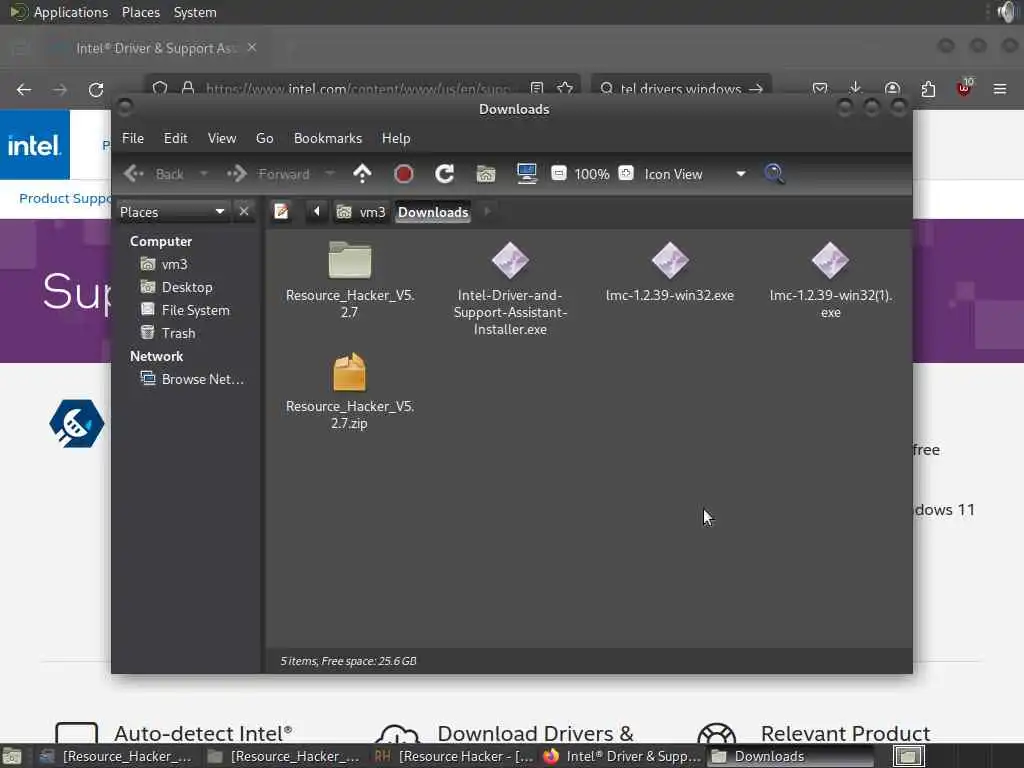Click the Downloads taskbar entry

click(x=790, y=756)
